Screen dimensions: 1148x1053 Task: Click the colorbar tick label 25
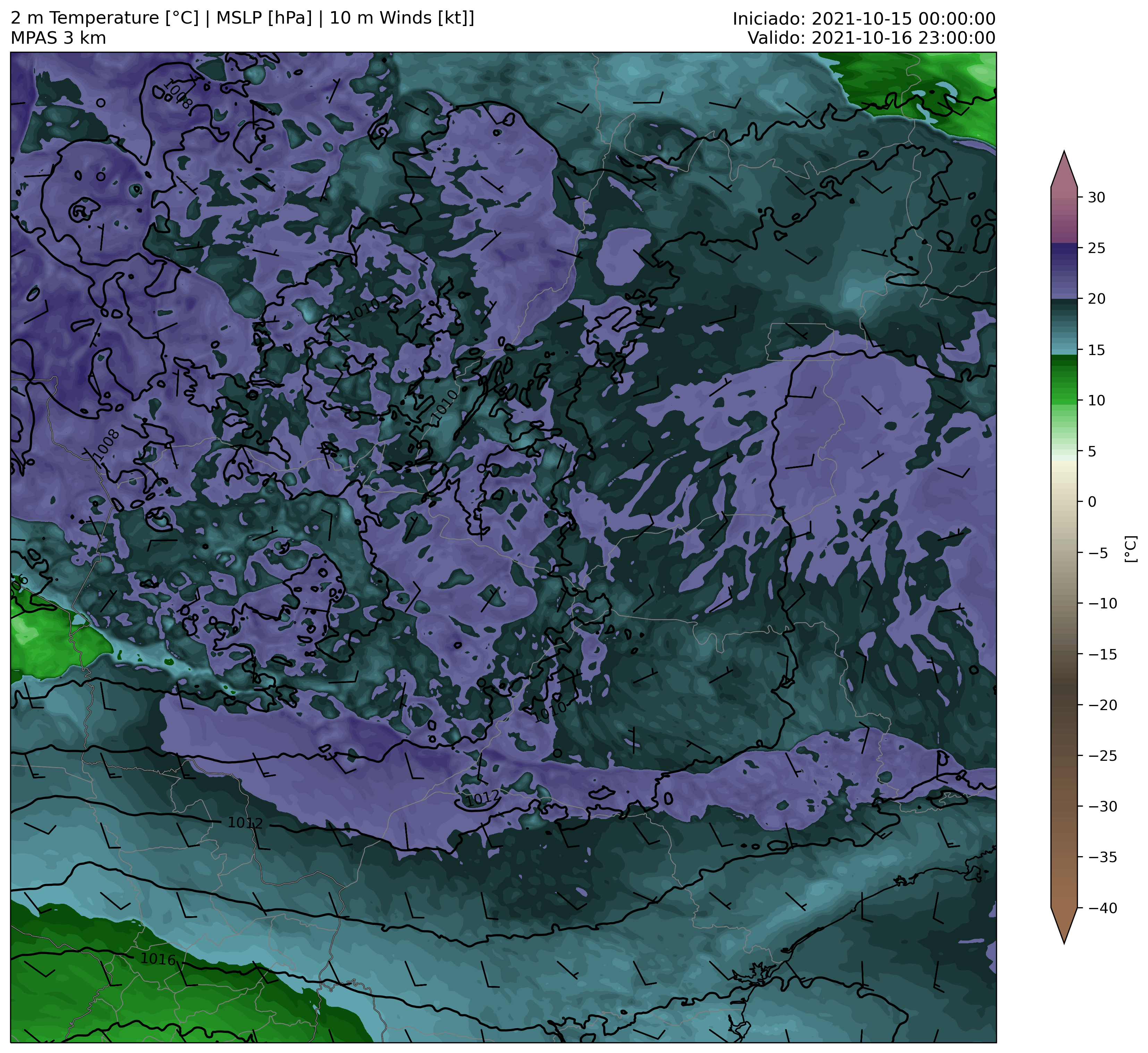click(1097, 248)
